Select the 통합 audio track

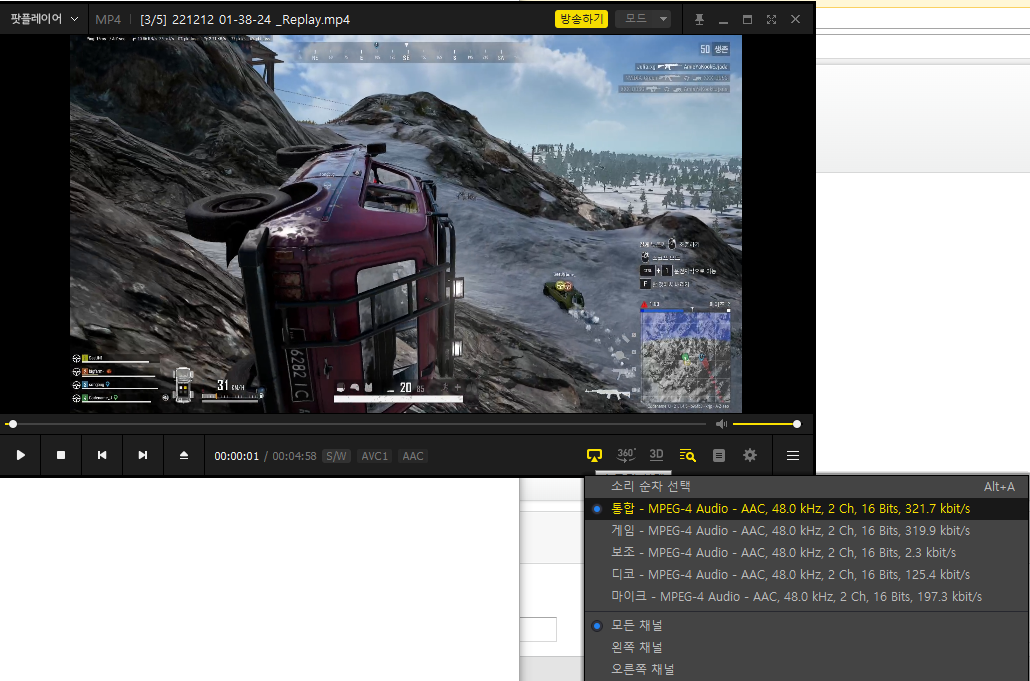coord(806,508)
